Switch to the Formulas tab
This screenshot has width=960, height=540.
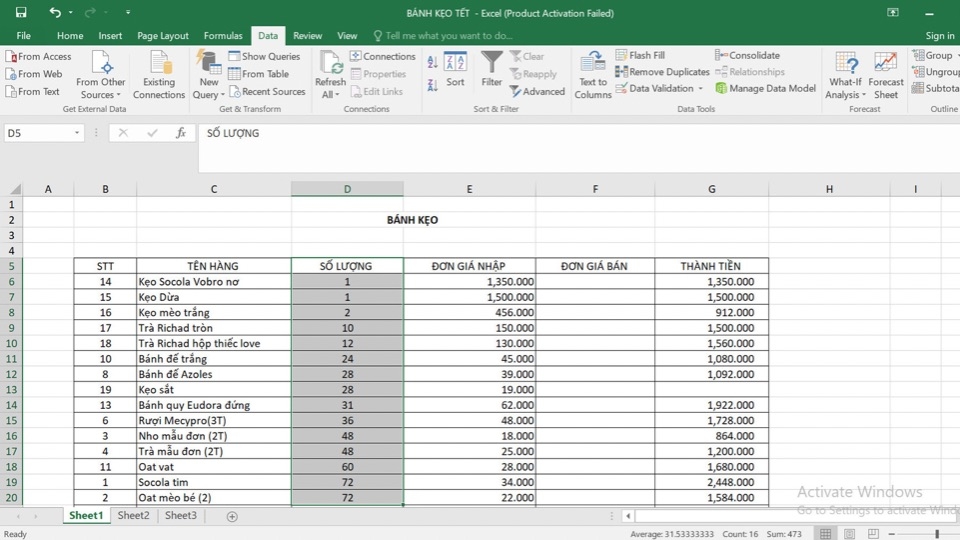pyautogui.click(x=223, y=36)
